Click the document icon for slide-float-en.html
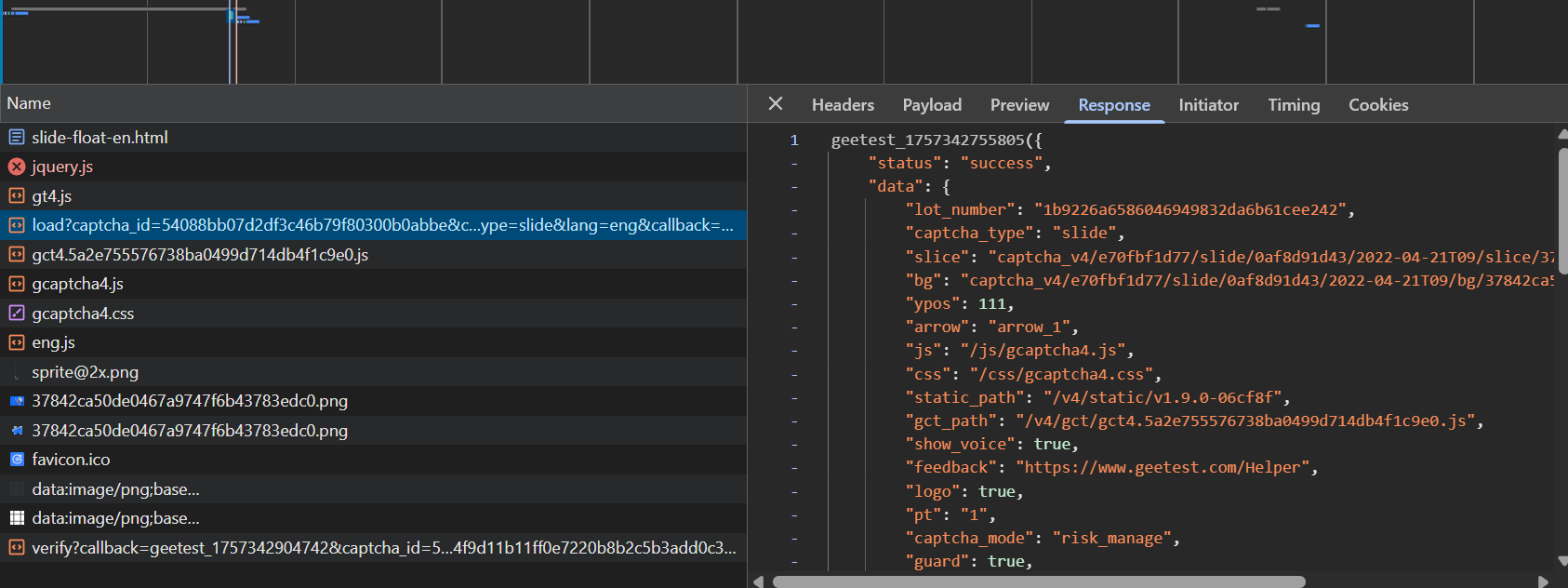Image resolution: width=1568 pixels, height=588 pixels. click(17, 138)
